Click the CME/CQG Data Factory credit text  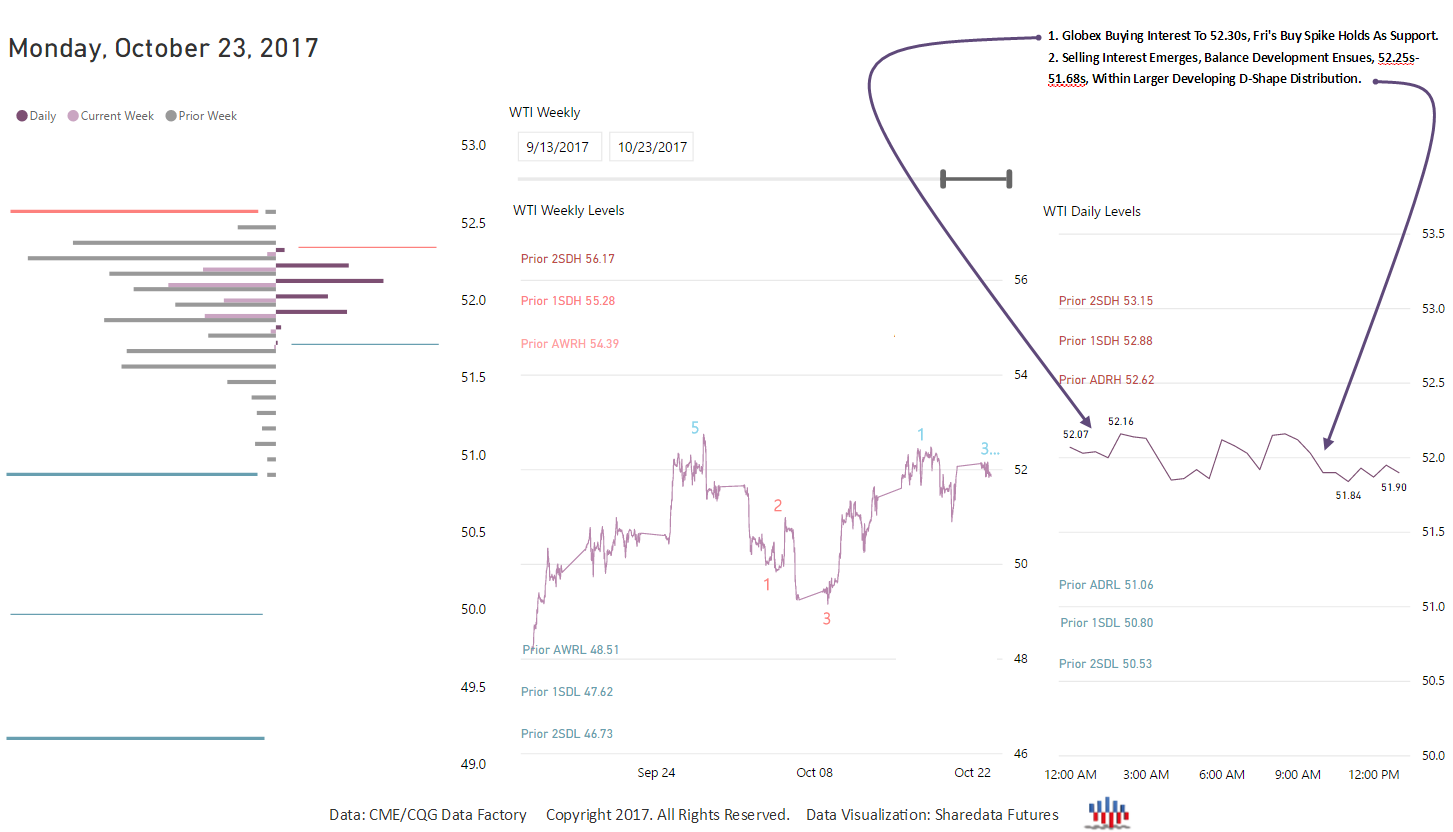428,815
